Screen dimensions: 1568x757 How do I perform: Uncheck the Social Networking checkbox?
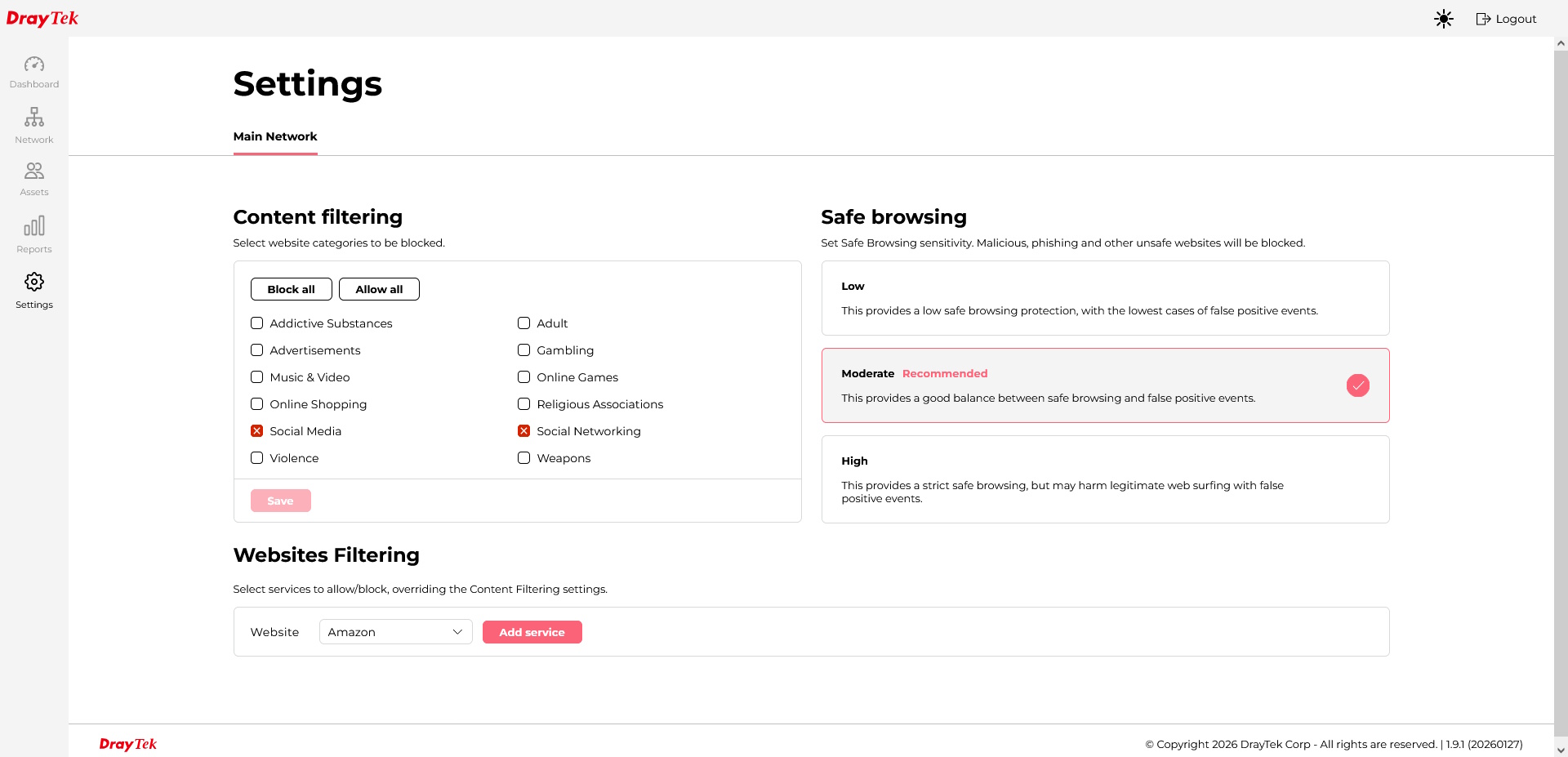pyautogui.click(x=523, y=431)
